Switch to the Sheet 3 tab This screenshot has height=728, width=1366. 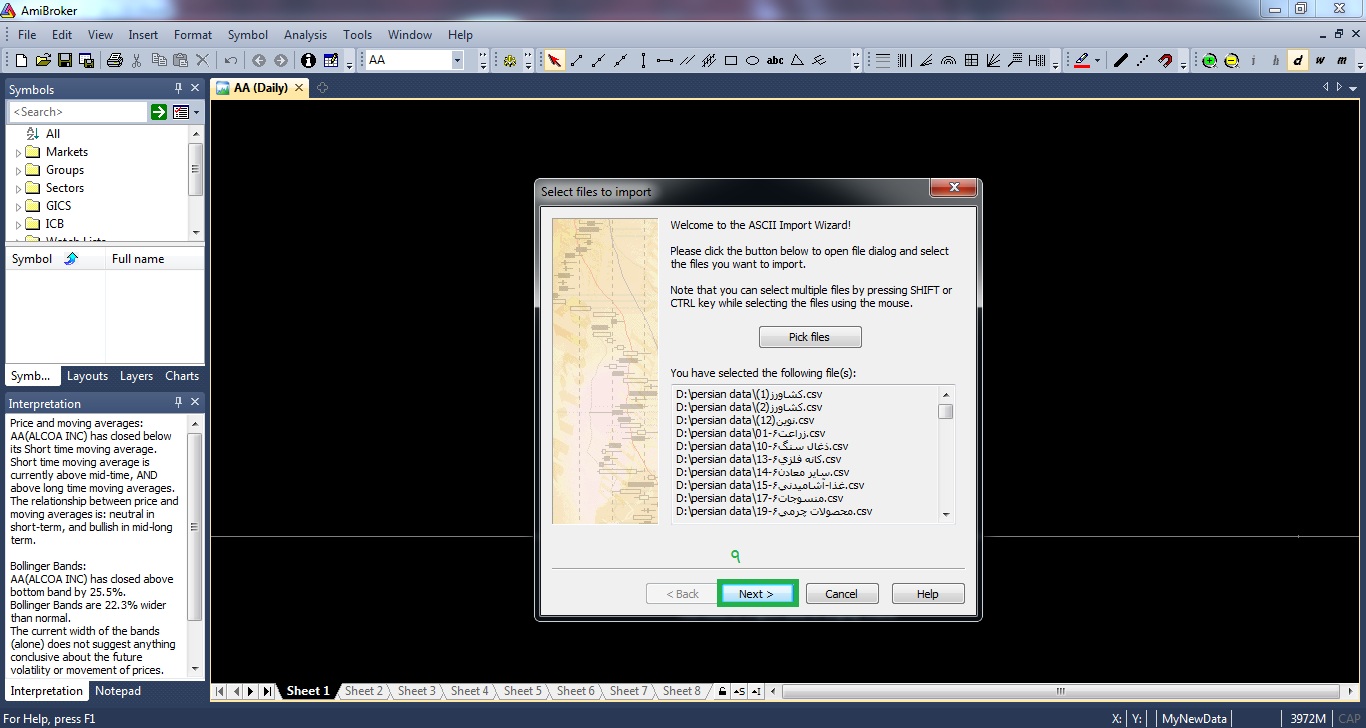(416, 691)
